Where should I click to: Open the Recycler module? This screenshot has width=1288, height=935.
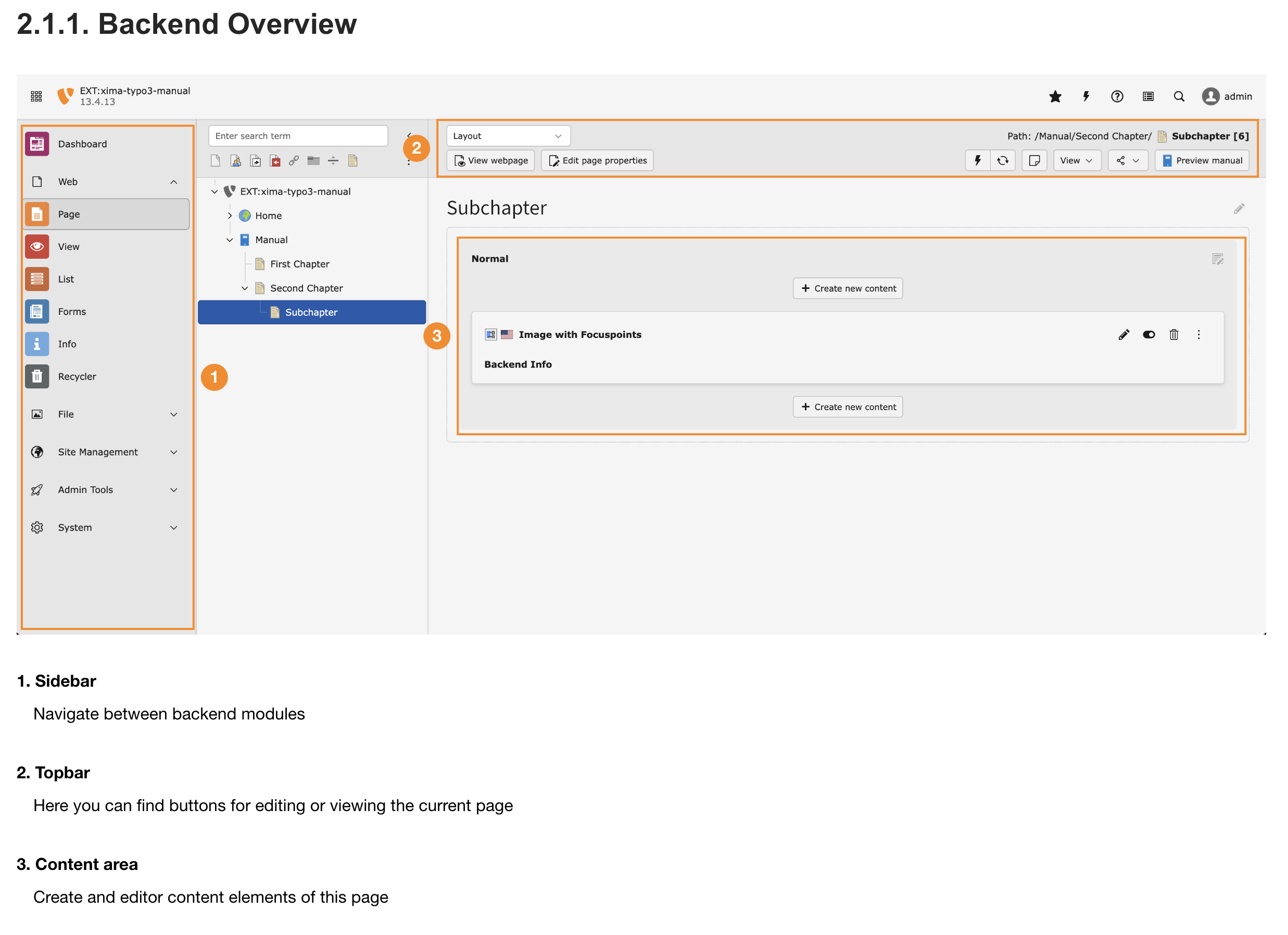point(77,376)
